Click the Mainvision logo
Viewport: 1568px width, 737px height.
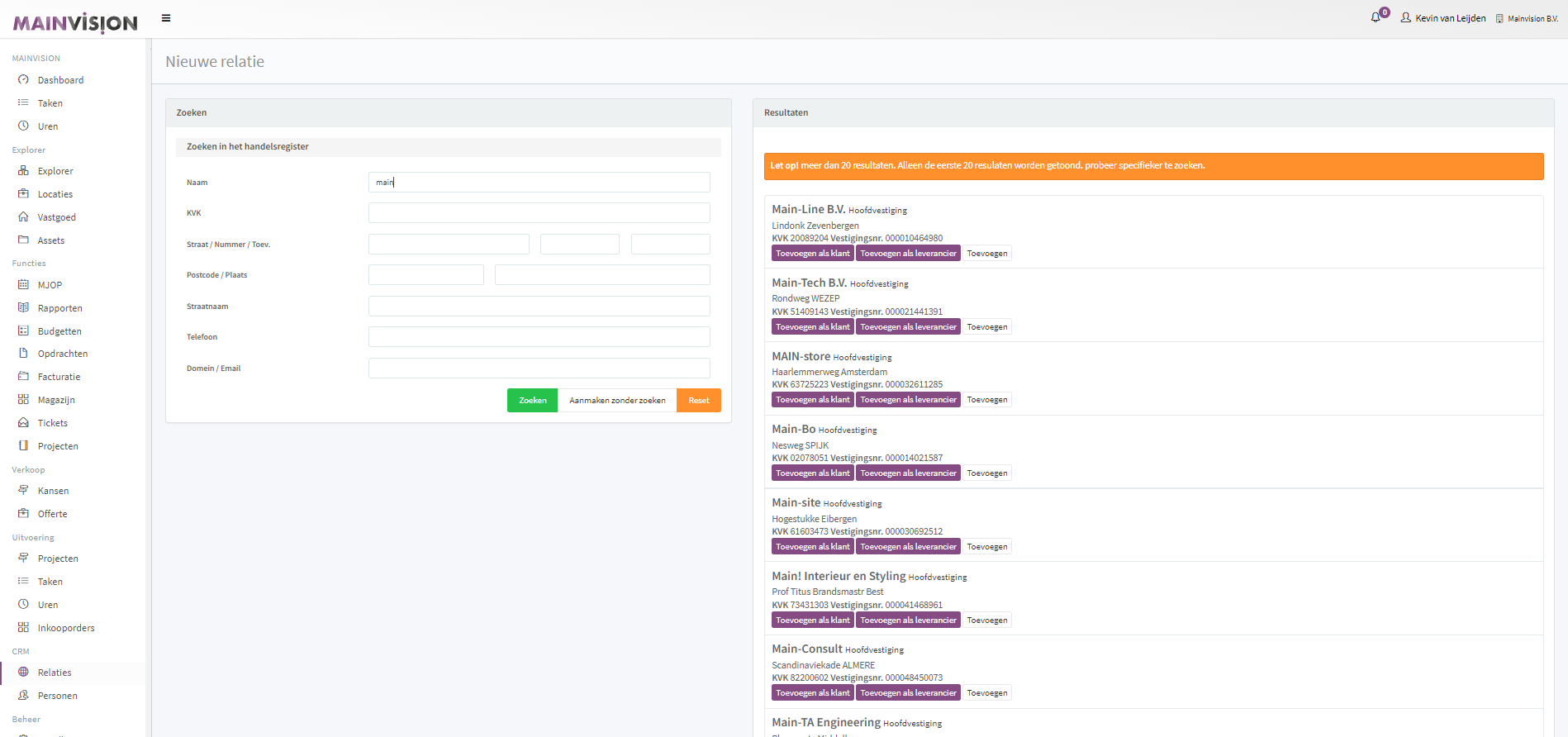click(x=75, y=23)
